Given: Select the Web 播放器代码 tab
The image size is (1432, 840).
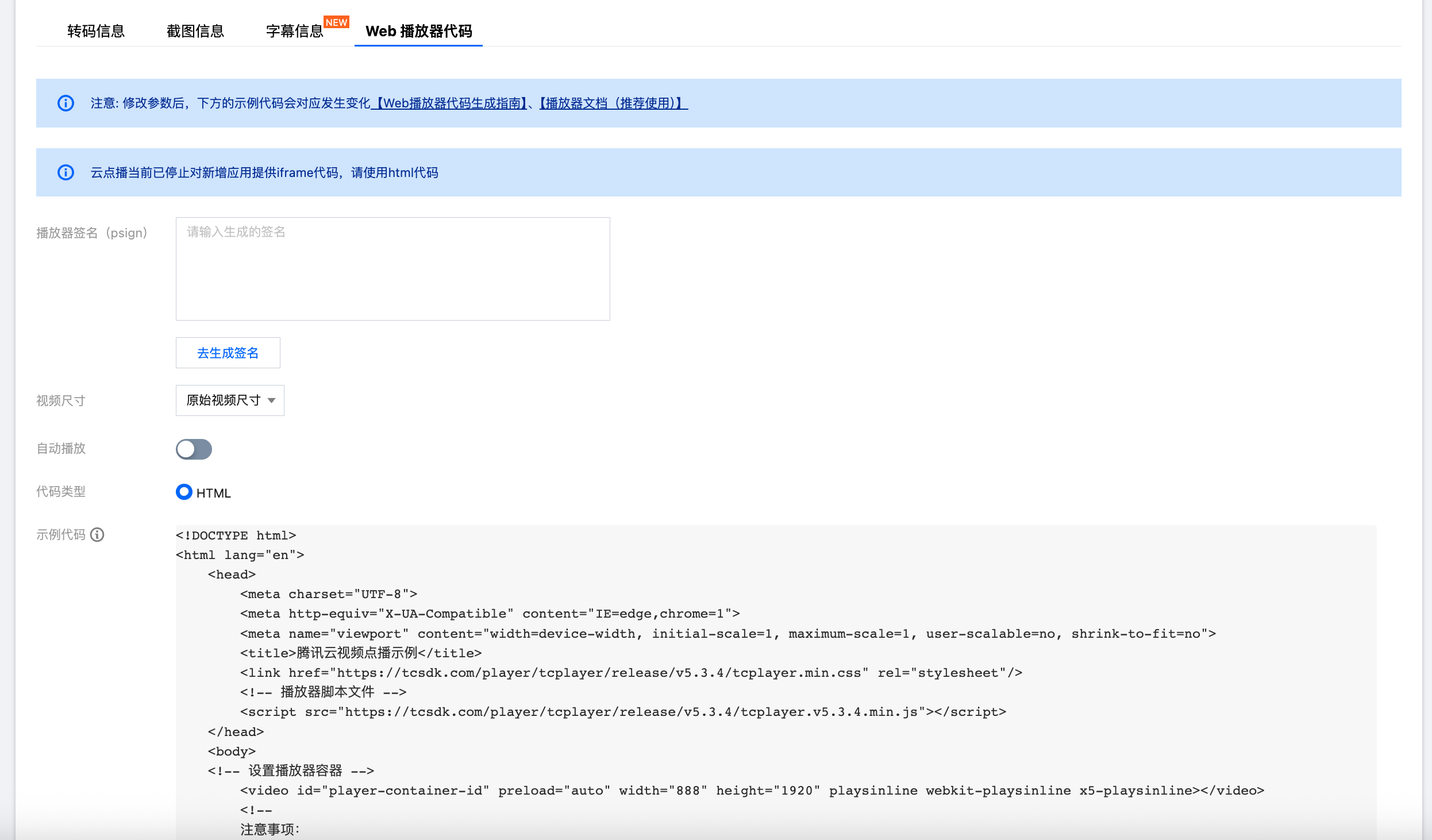Looking at the screenshot, I should coord(418,31).
